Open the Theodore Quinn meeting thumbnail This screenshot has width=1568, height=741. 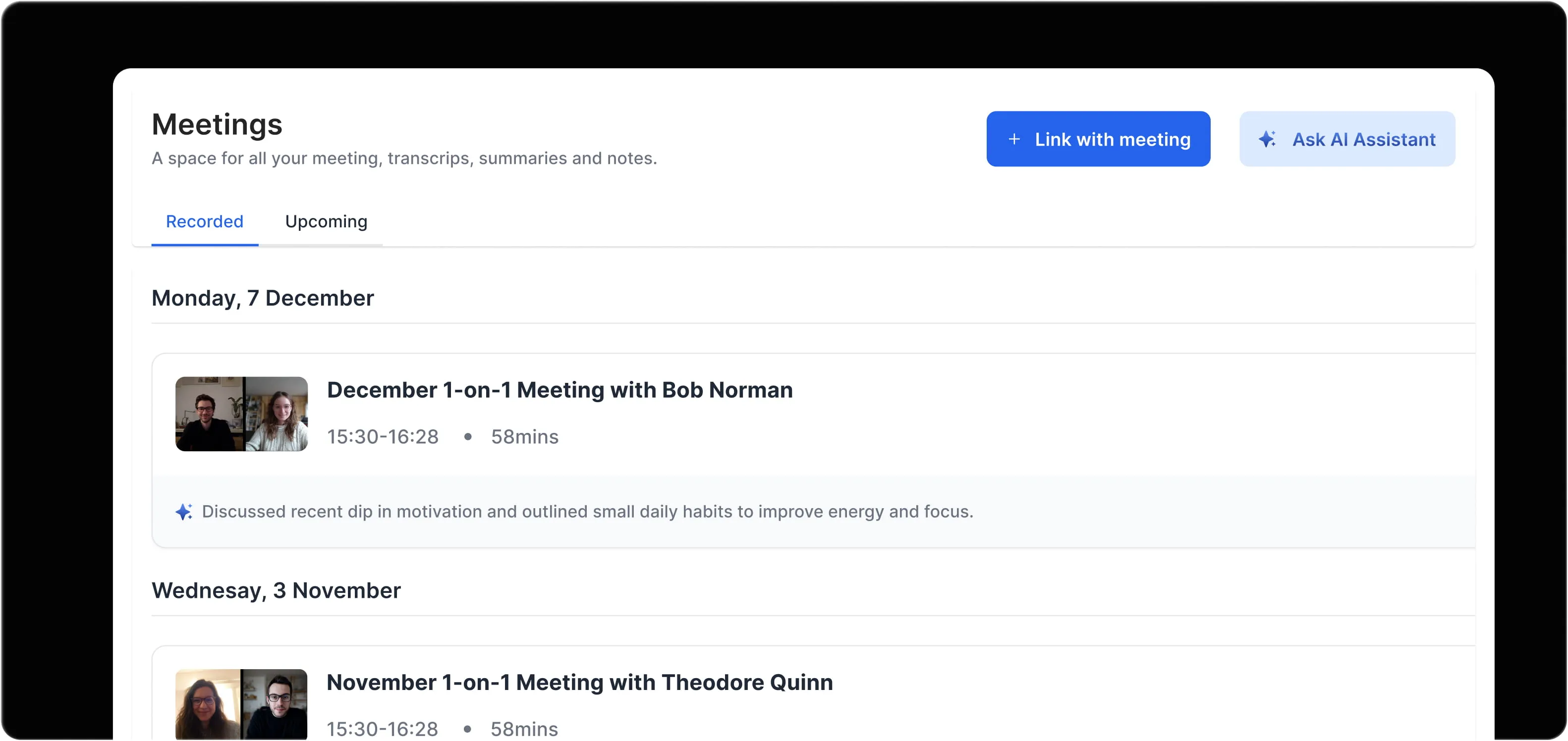(242, 704)
